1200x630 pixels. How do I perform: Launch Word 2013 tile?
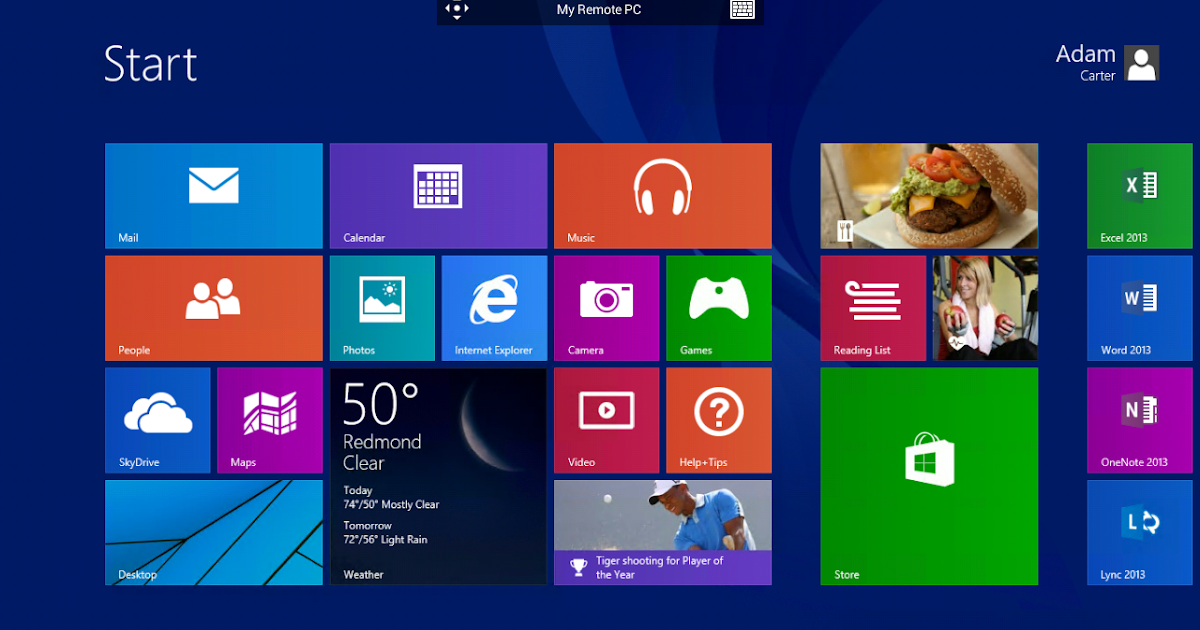click(x=1140, y=308)
